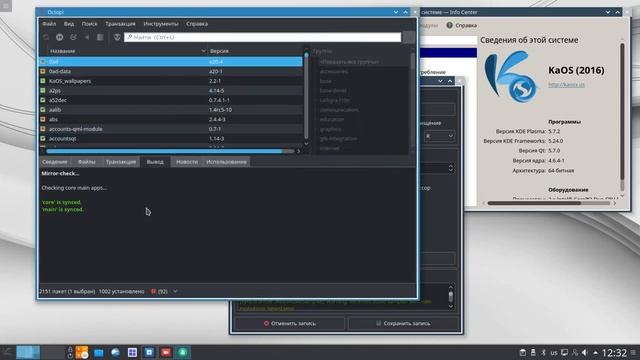Image resolution: width=640 pixels, height=360 pixels.
Task: Open the http://kaosx.us link in Info Center
Action: tap(566, 84)
